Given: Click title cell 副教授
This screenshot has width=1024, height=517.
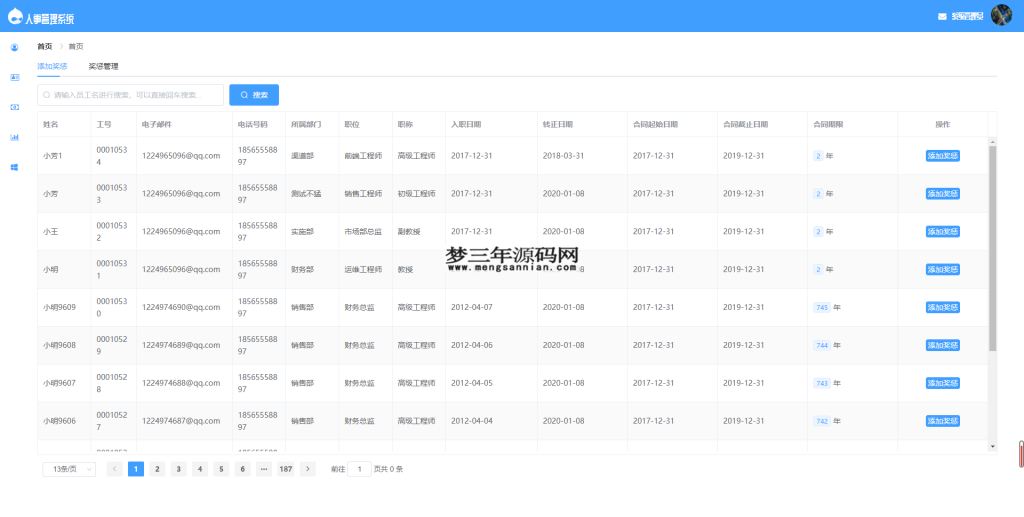Looking at the screenshot, I should coord(409,232).
